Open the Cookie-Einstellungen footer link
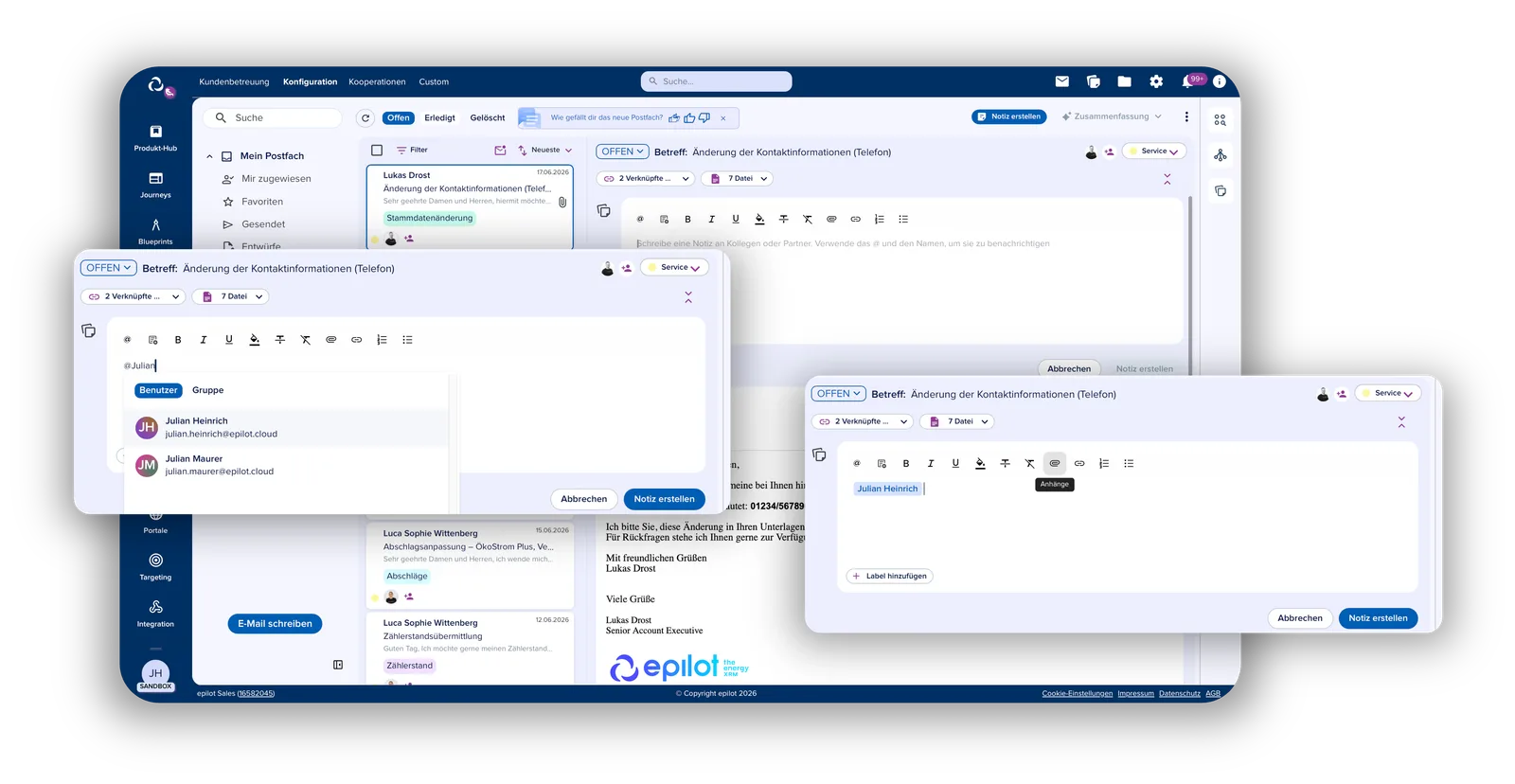The image size is (1515, 784). click(1078, 694)
